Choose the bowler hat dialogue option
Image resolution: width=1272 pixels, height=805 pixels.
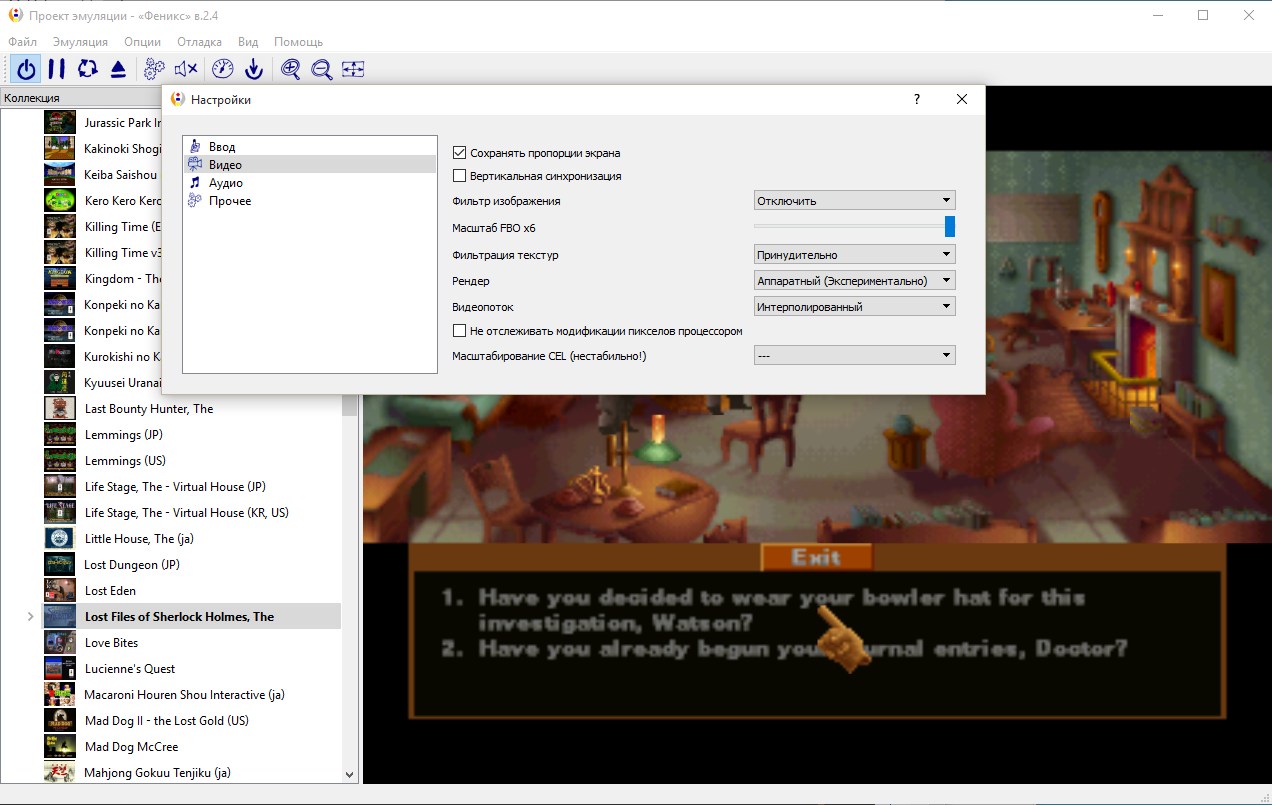coord(763,609)
